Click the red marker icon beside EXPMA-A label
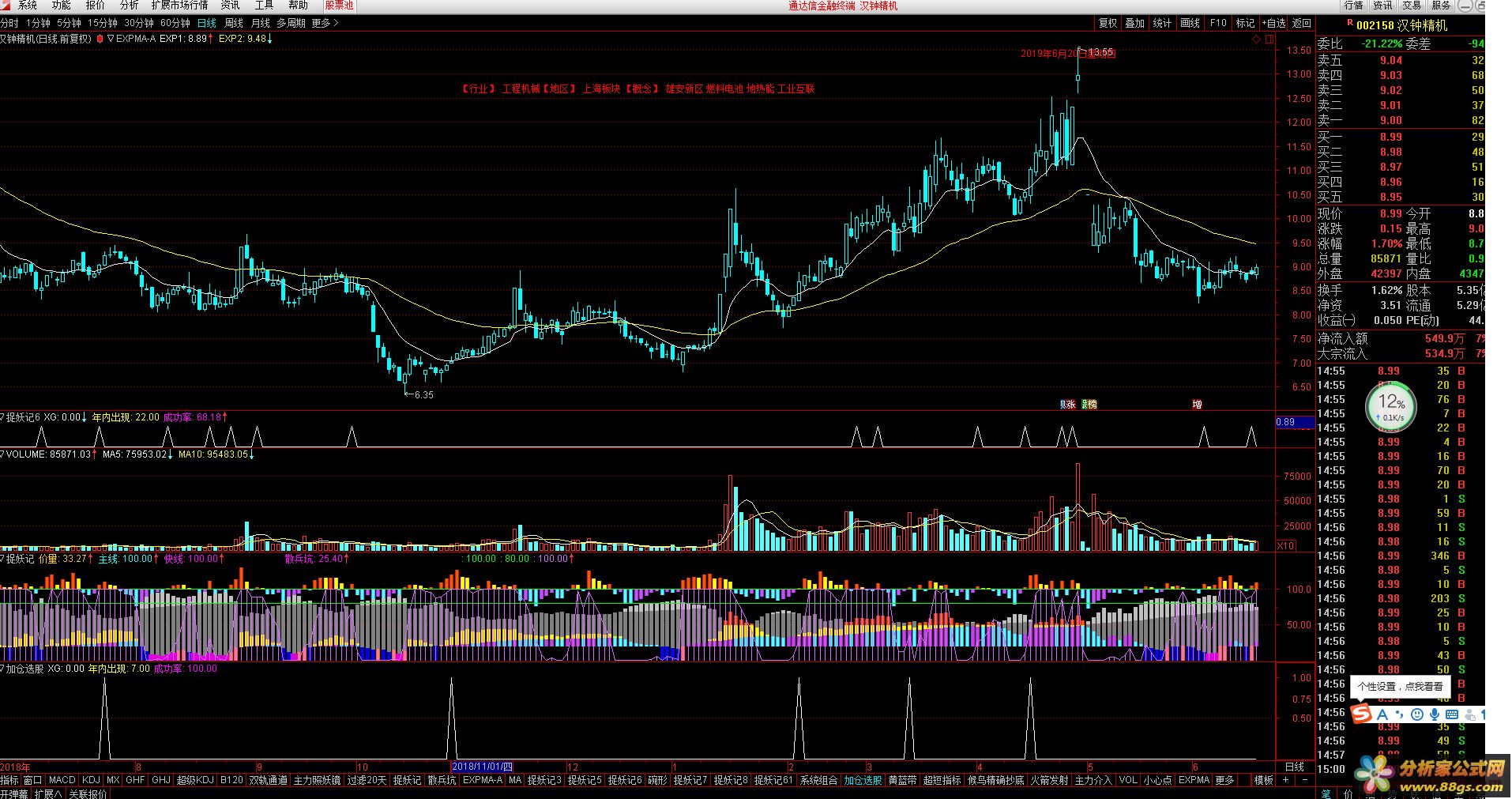 click(x=100, y=39)
